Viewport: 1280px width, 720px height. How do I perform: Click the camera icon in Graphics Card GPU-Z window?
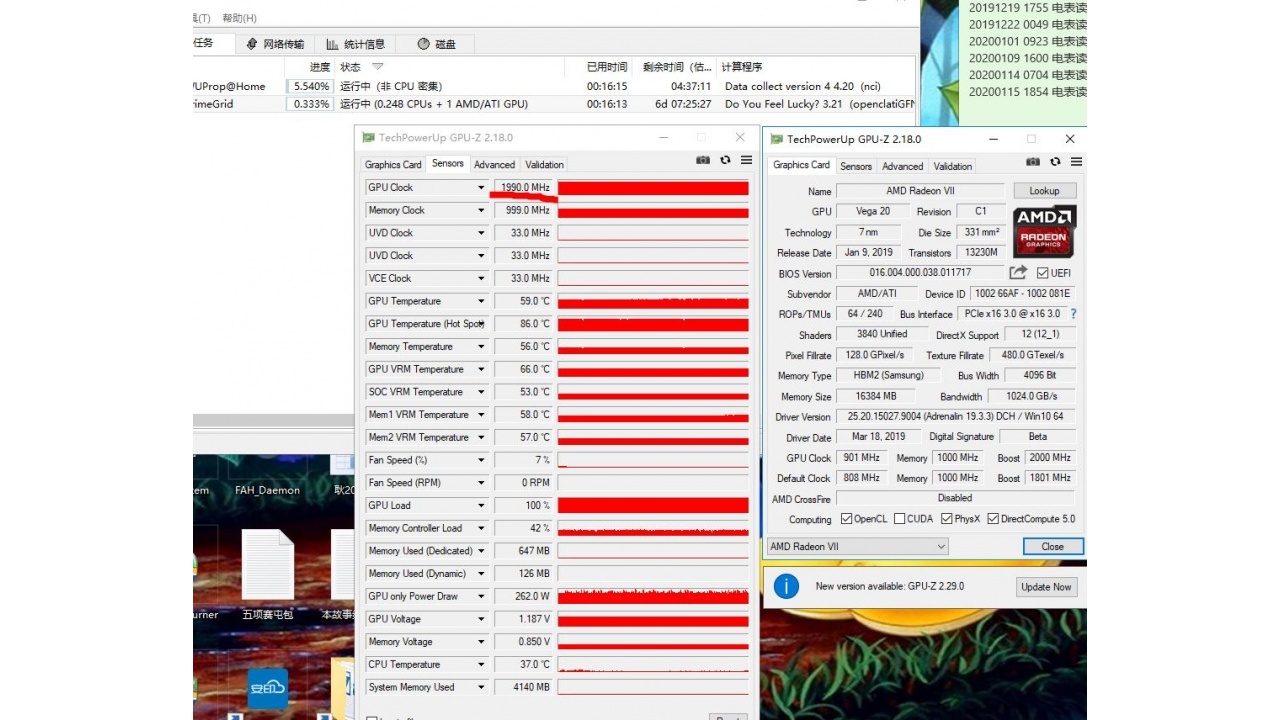click(x=1034, y=162)
